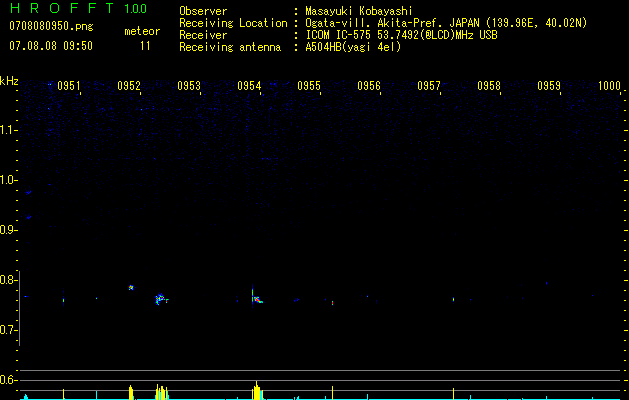Click the 'Receiving antenna' field label
629x400 pixels.
pyautogui.click(x=230, y=47)
